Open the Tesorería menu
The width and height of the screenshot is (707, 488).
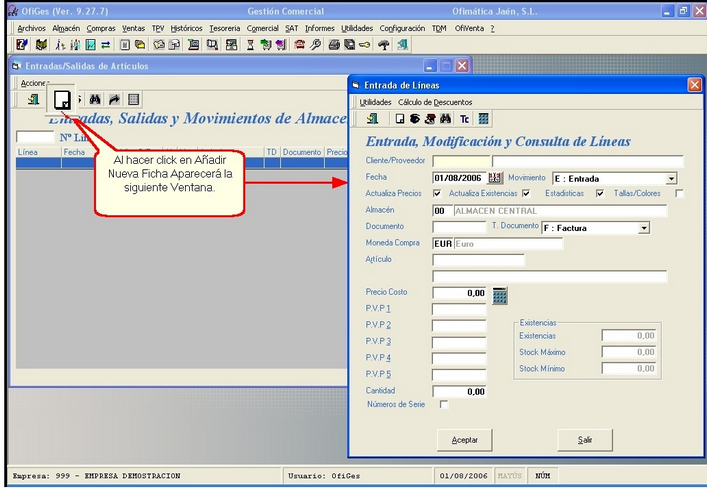(x=225, y=28)
